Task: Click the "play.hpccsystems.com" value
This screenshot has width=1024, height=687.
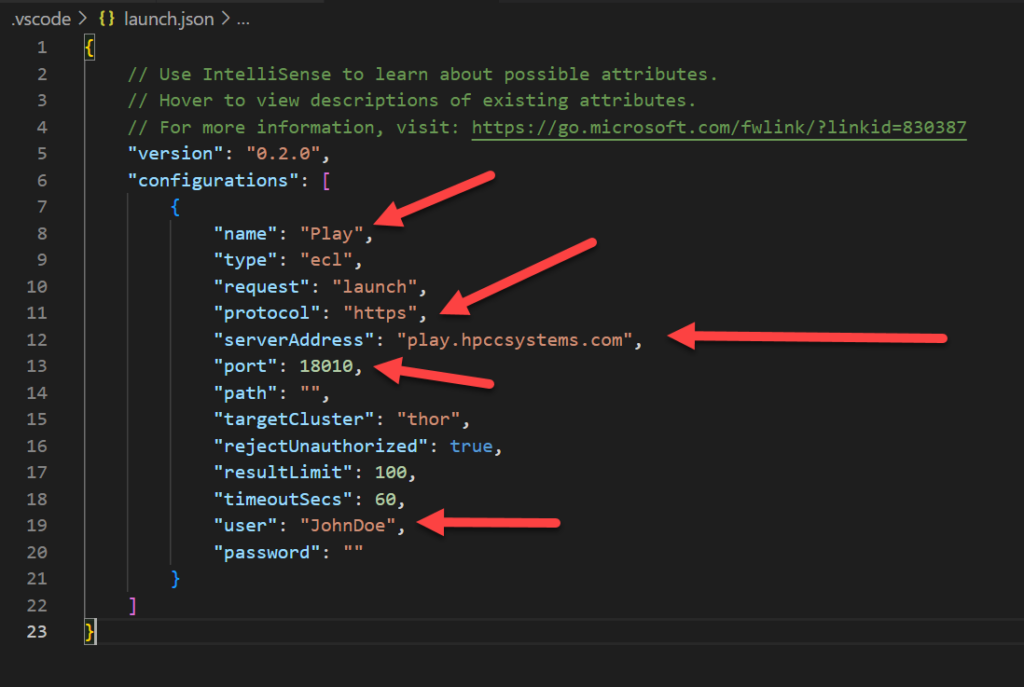Action: [x=515, y=340]
